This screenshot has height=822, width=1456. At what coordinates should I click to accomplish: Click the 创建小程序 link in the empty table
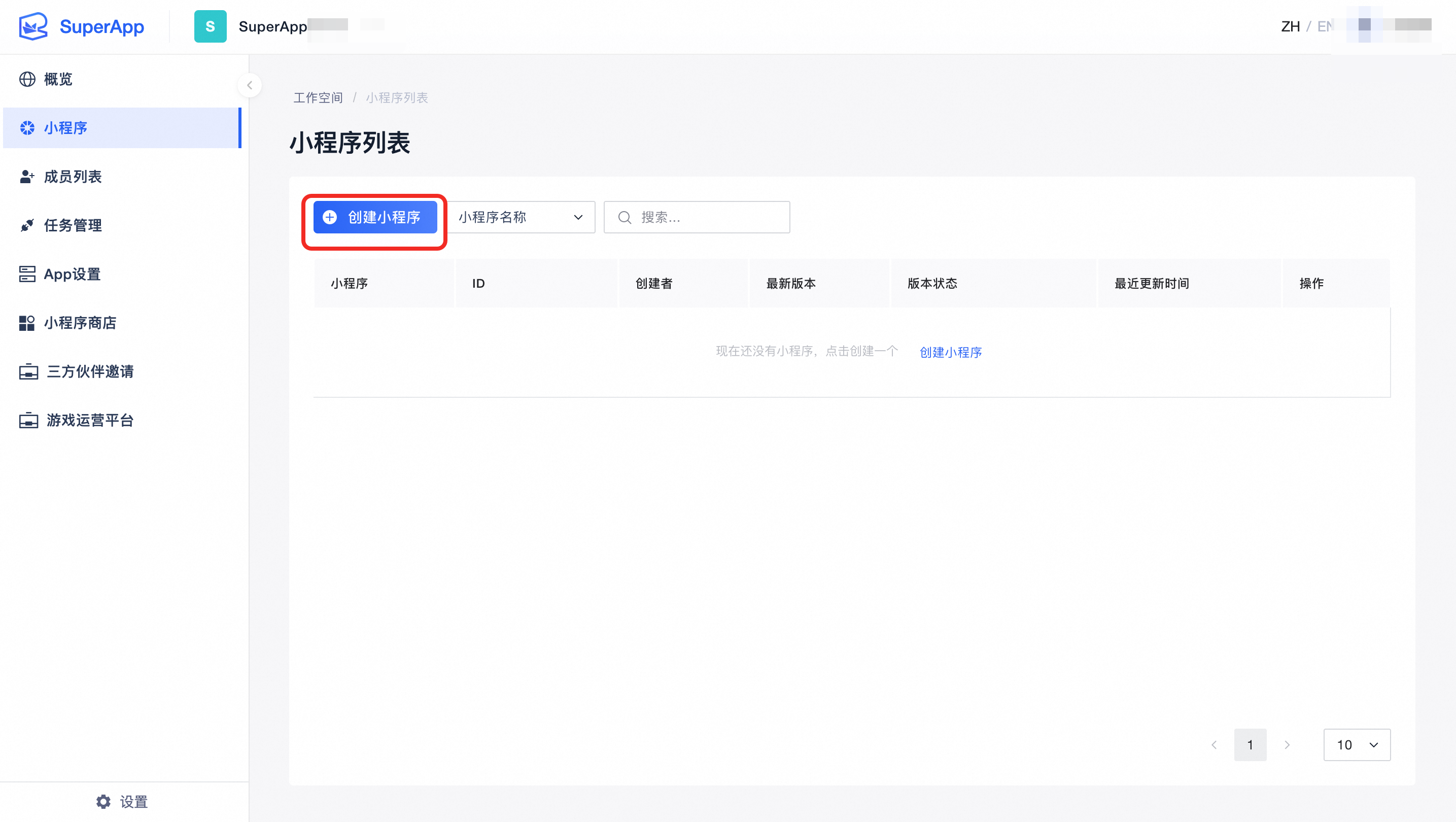(950, 352)
